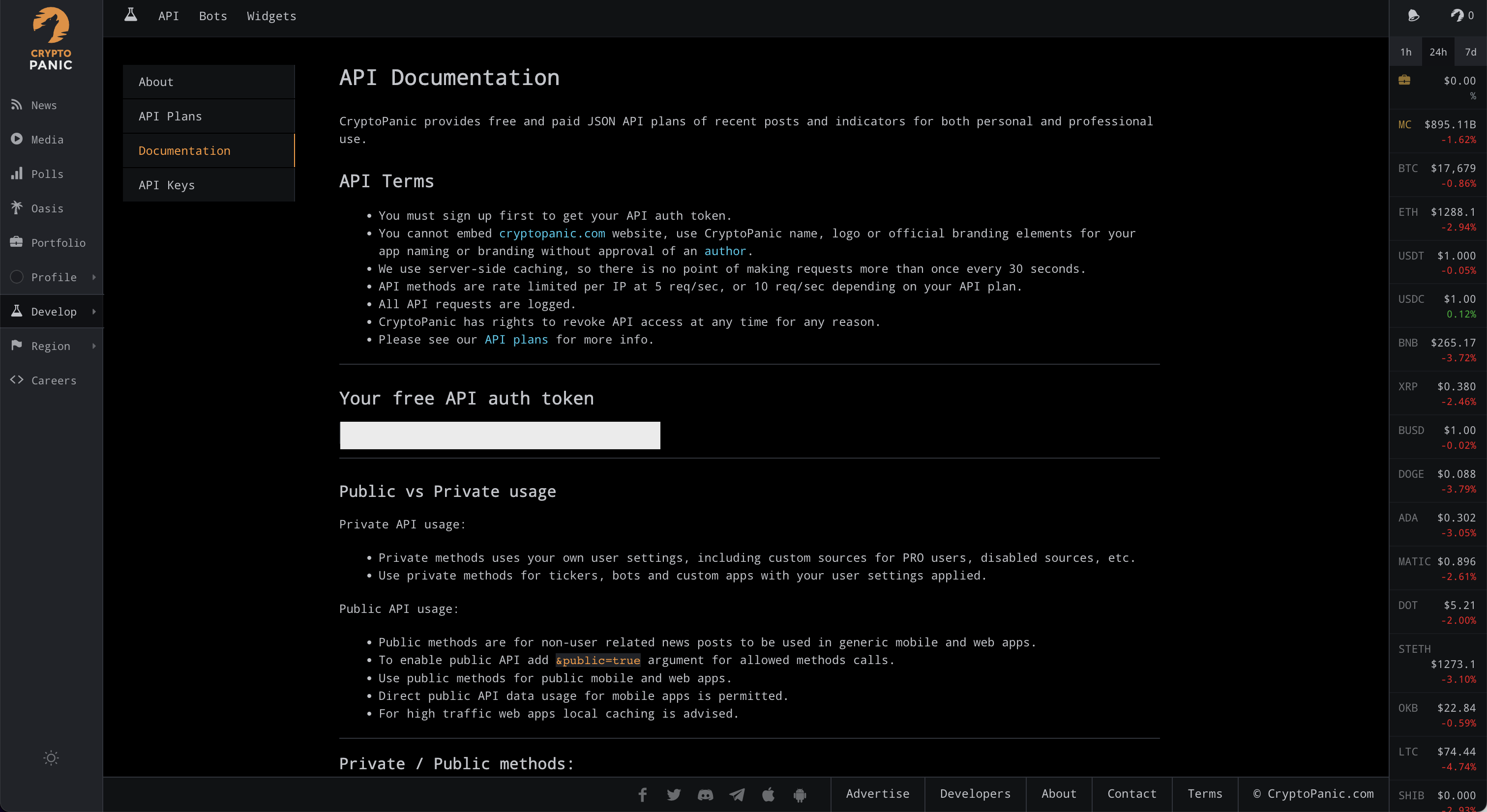Open the Widgets tab
This screenshot has width=1487, height=812.
click(271, 16)
